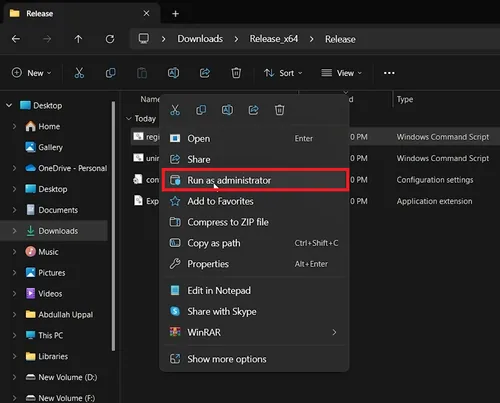Select Add to Favorites

tap(254, 201)
